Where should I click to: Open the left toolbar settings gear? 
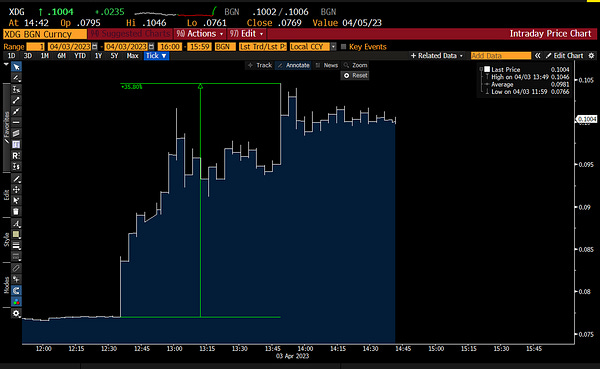16,313
